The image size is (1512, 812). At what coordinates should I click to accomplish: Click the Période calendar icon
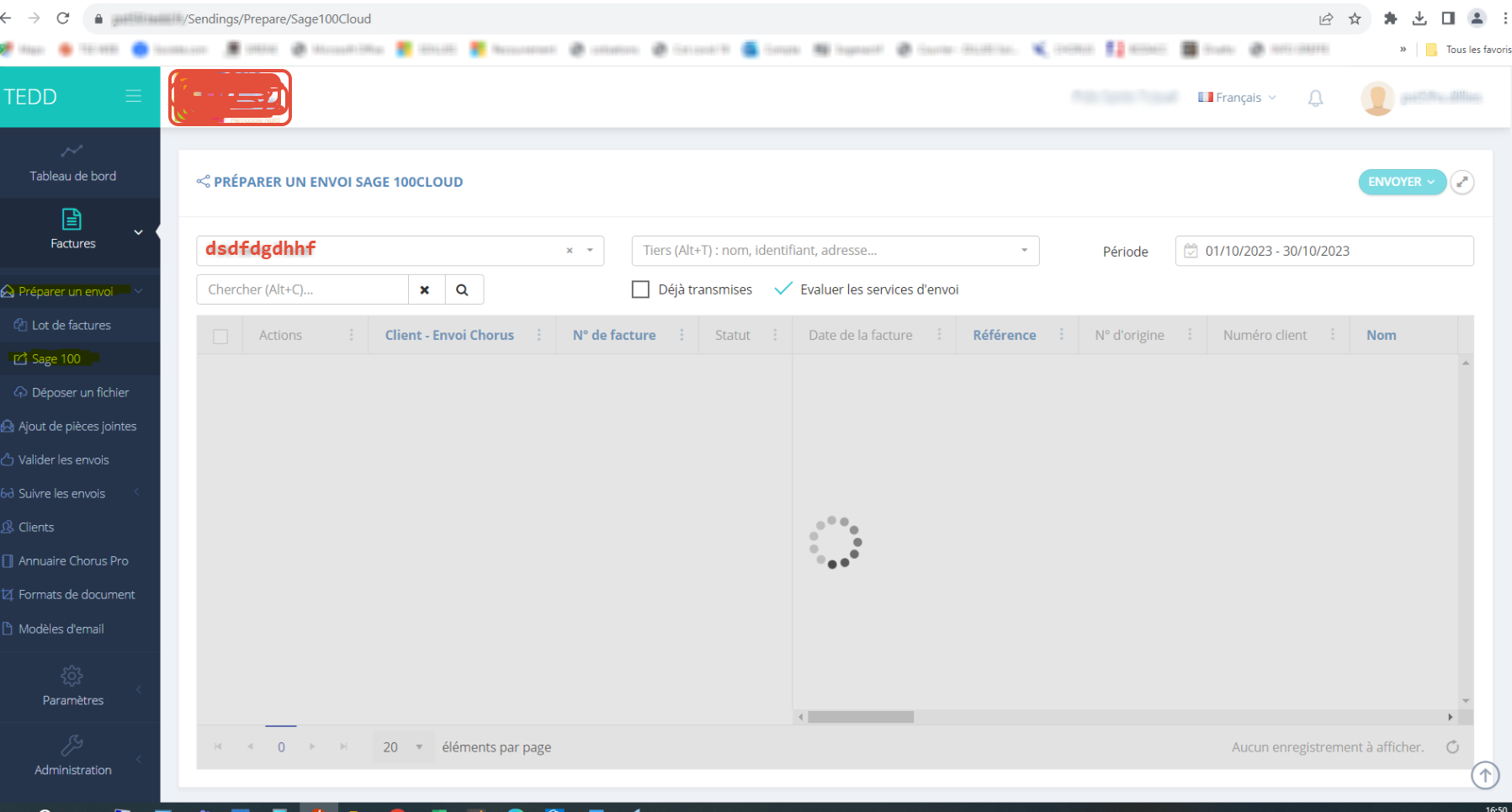pos(1191,251)
